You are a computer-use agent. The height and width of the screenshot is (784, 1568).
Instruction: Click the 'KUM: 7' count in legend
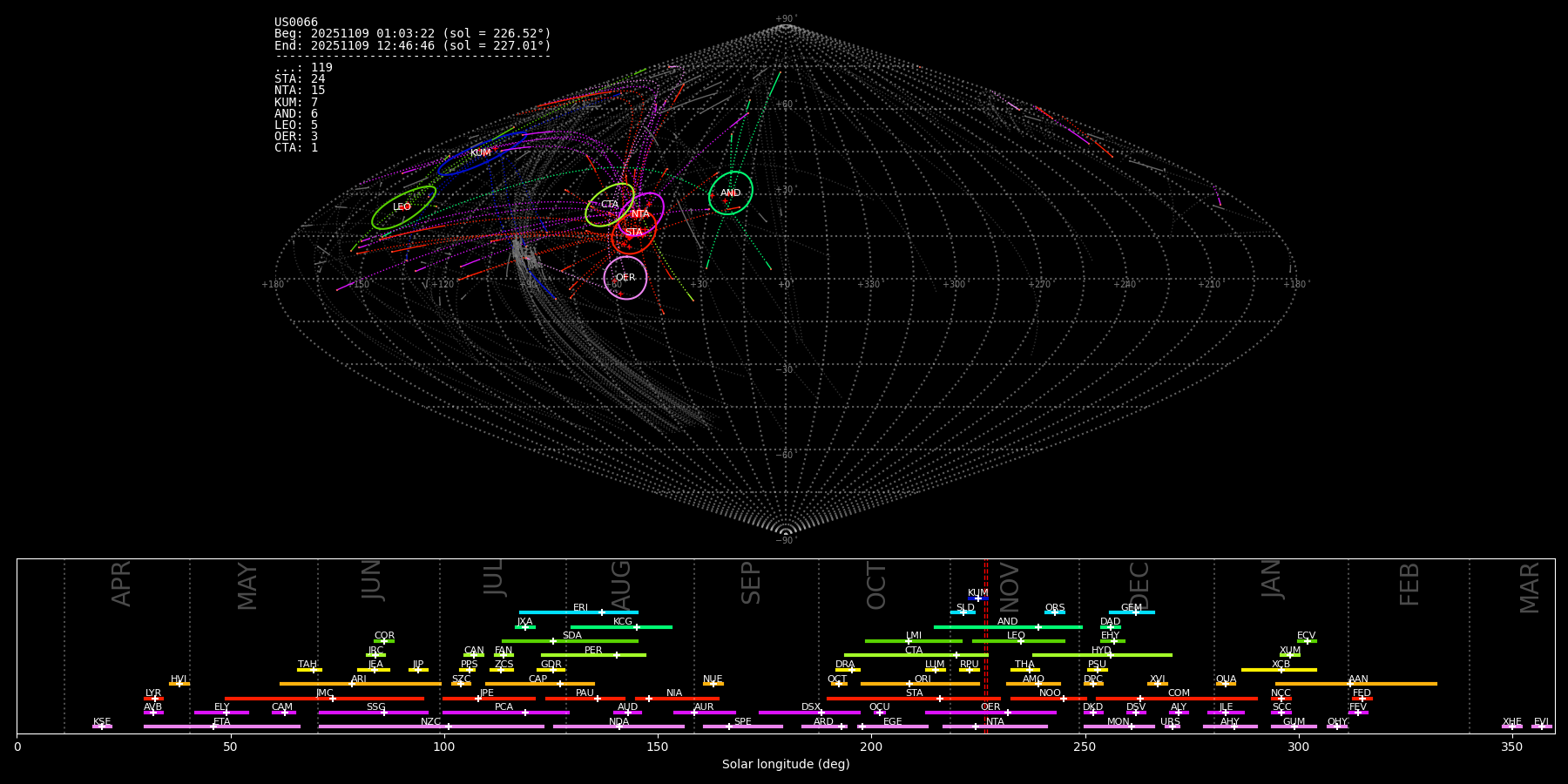(296, 102)
